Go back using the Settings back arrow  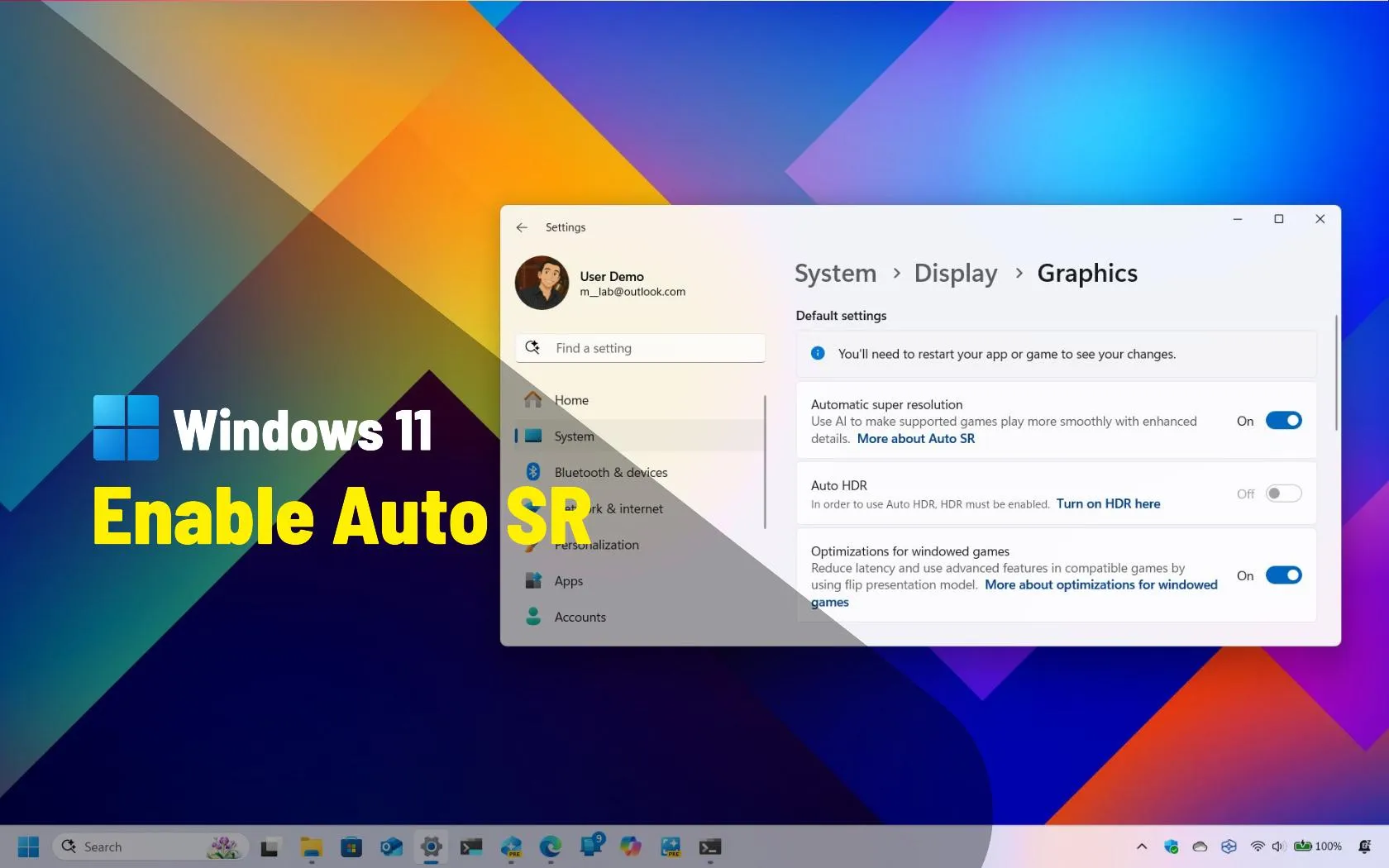[x=522, y=227]
